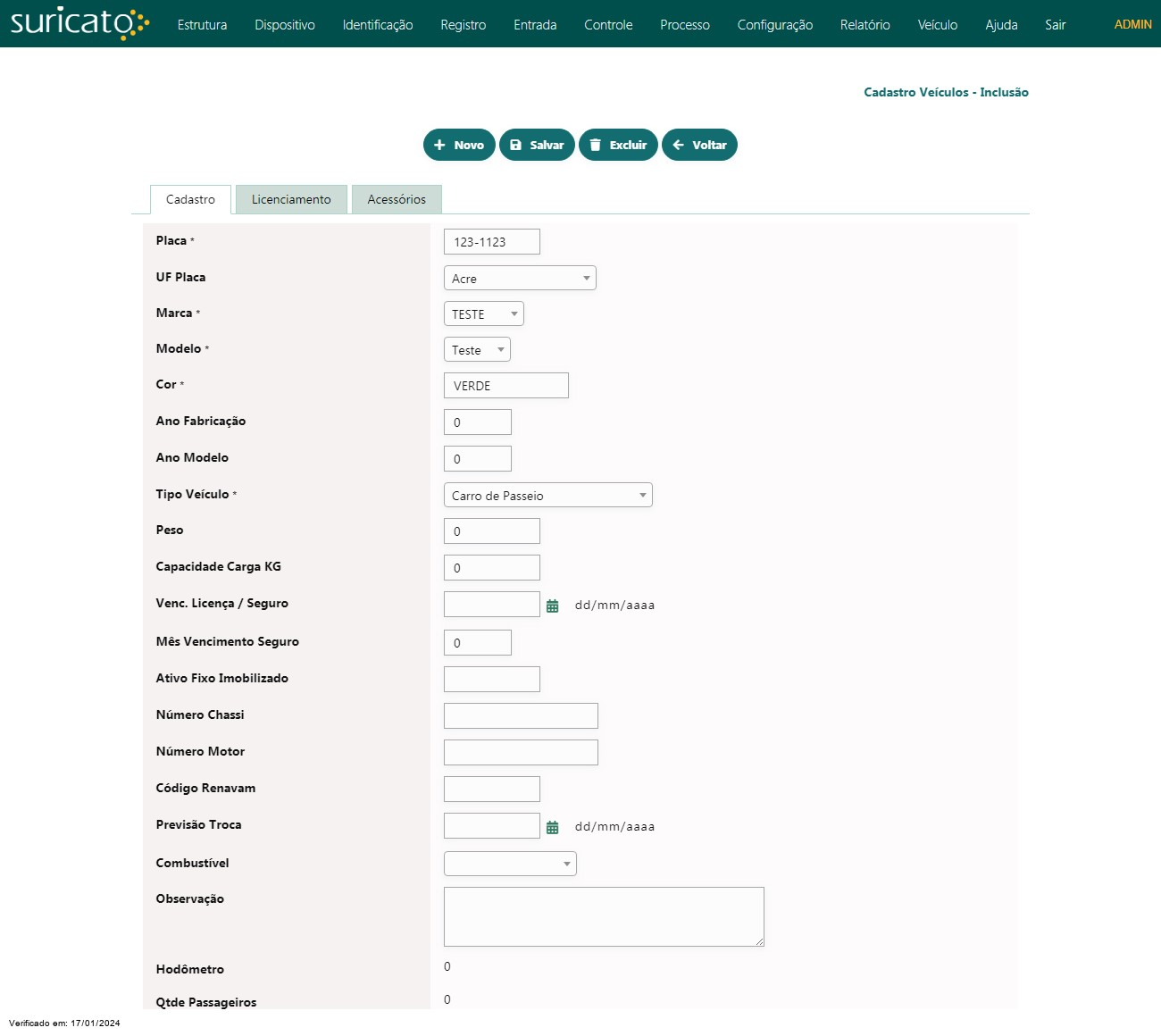1161x1036 pixels.
Task: Click the Número Chassi input field
Action: pyautogui.click(x=521, y=715)
